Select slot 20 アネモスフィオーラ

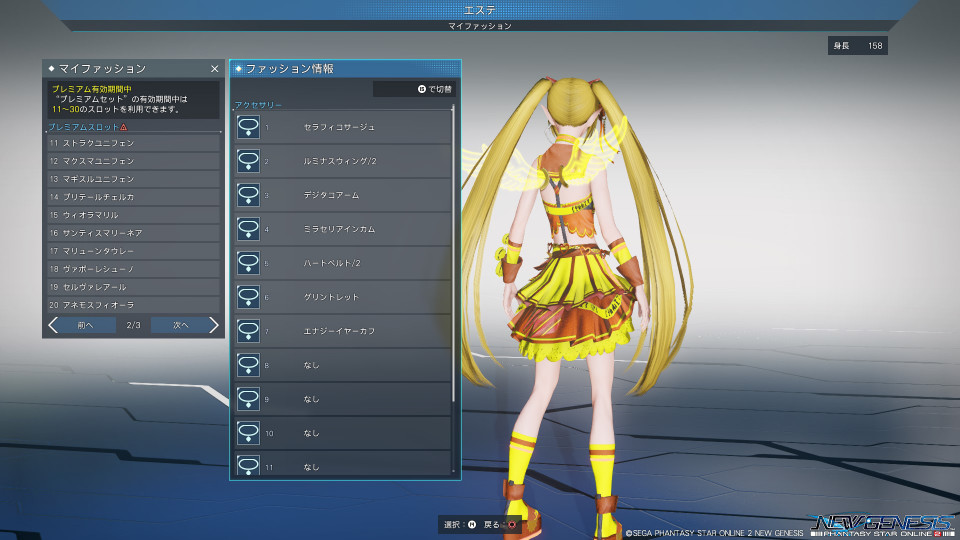[133, 305]
